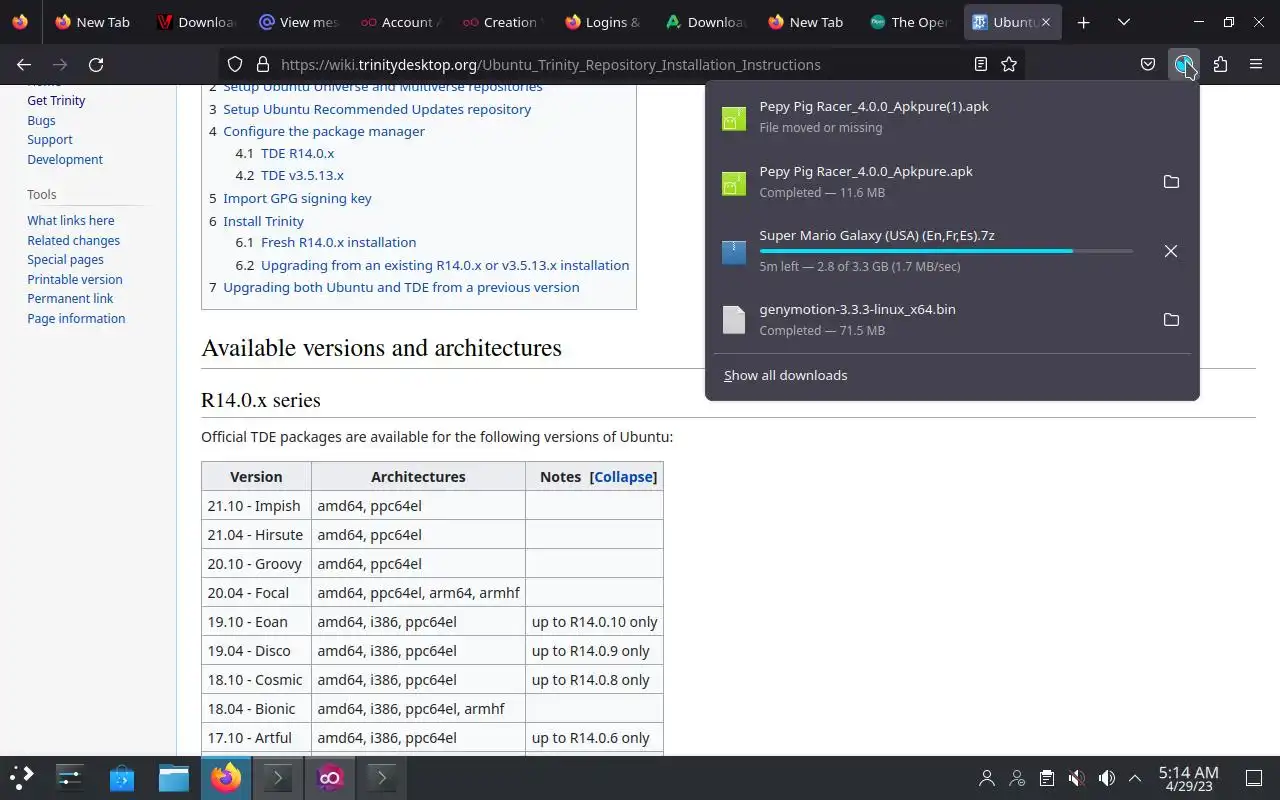The height and width of the screenshot is (800, 1280).
Task: Open the Firefox hamburger menu
Action: (1256, 64)
